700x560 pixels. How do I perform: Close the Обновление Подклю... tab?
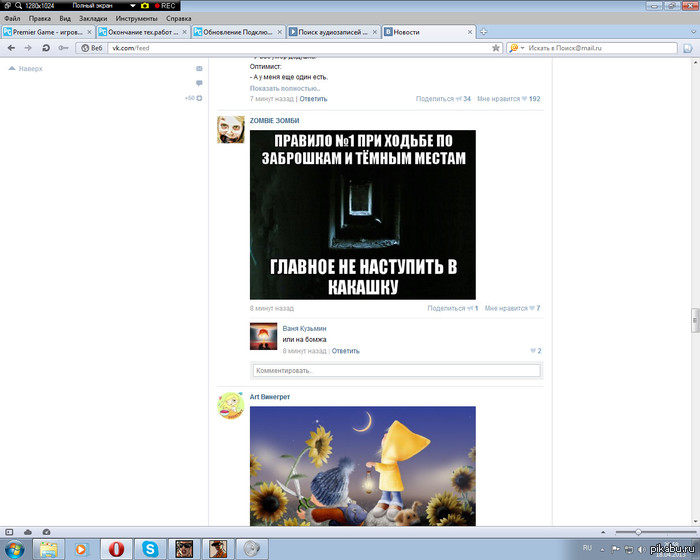pyautogui.click(x=279, y=32)
